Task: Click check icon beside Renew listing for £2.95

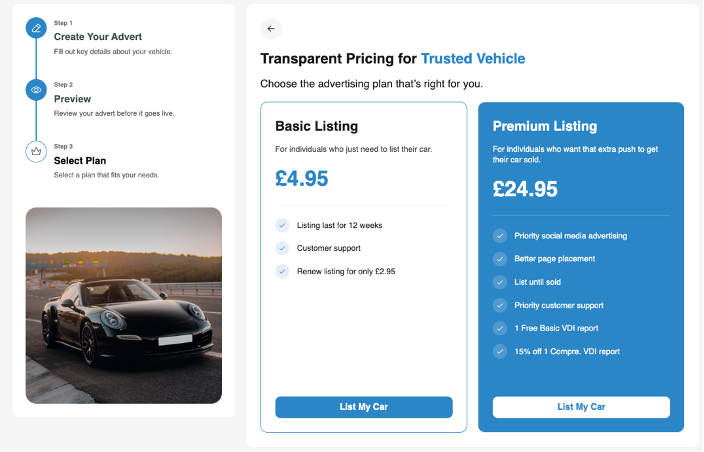Action: (x=282, y=271)
